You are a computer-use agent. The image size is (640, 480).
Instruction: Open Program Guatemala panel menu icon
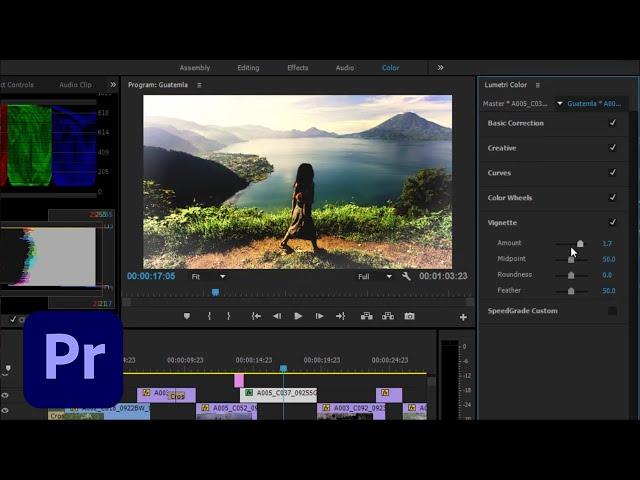pos(199,85)
